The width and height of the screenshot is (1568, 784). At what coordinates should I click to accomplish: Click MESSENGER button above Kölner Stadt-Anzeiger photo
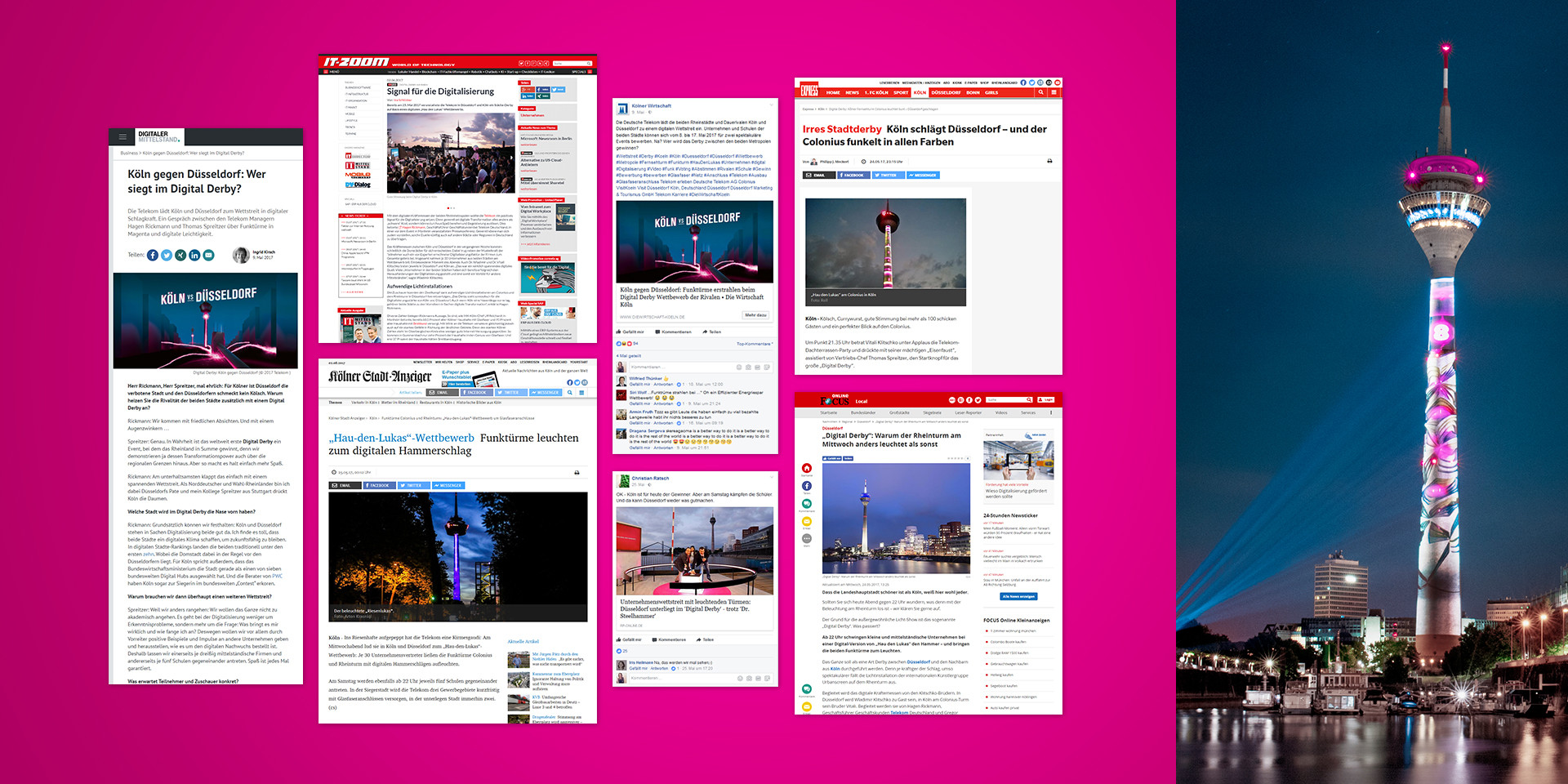[x=448, y=485]
